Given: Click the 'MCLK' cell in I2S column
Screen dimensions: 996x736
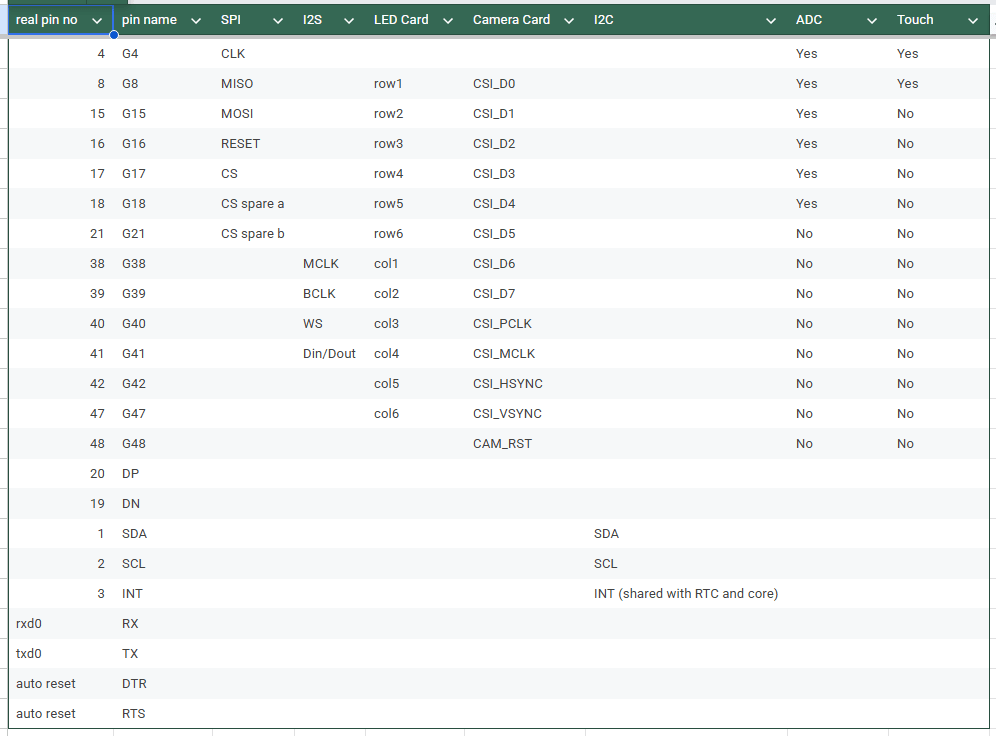Looking at the screenshot, I should point(332,264).
